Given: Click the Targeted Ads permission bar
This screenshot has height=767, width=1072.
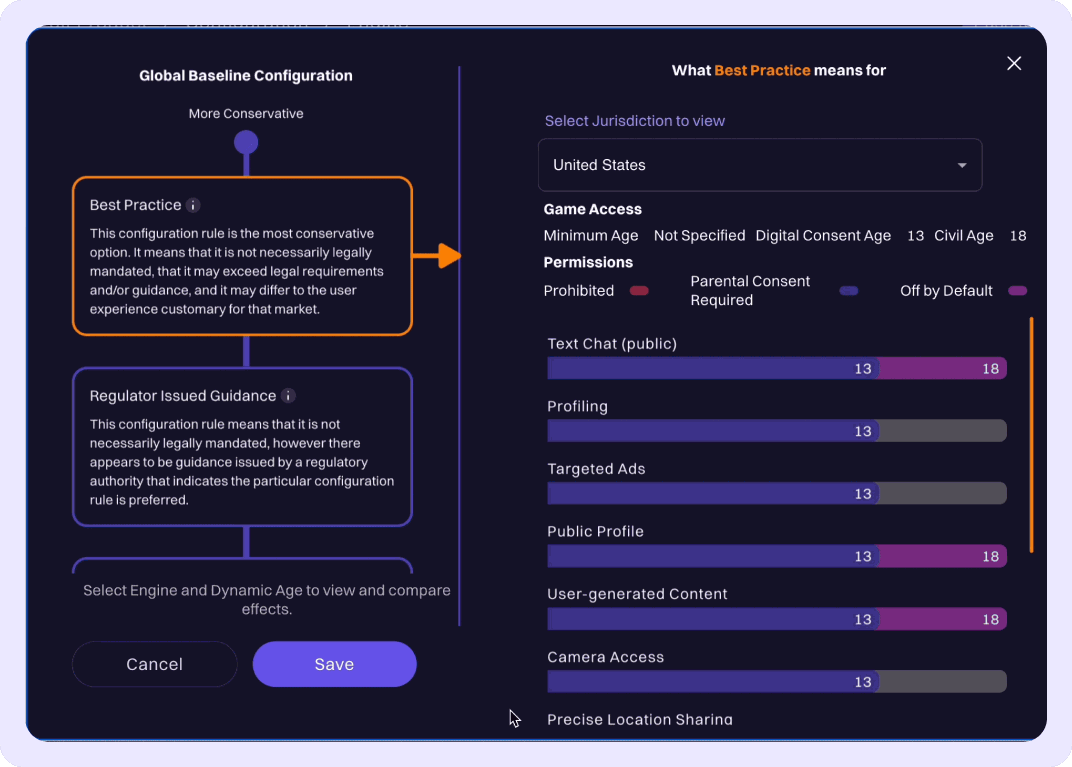Looking at the screenshot, I should [x=776, y=494].
